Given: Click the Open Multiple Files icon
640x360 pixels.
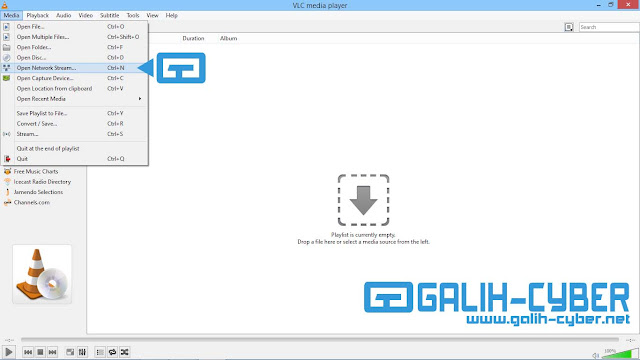Looking at the screenshot, I should [7, 37].
